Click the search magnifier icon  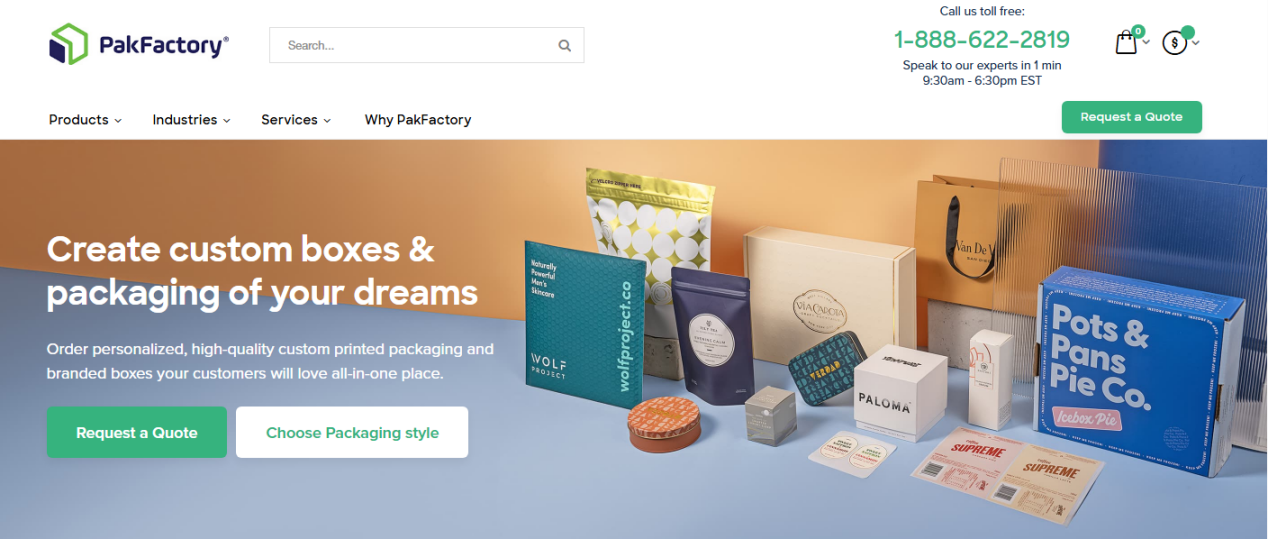pyautogui.click(x=564, y=45)
